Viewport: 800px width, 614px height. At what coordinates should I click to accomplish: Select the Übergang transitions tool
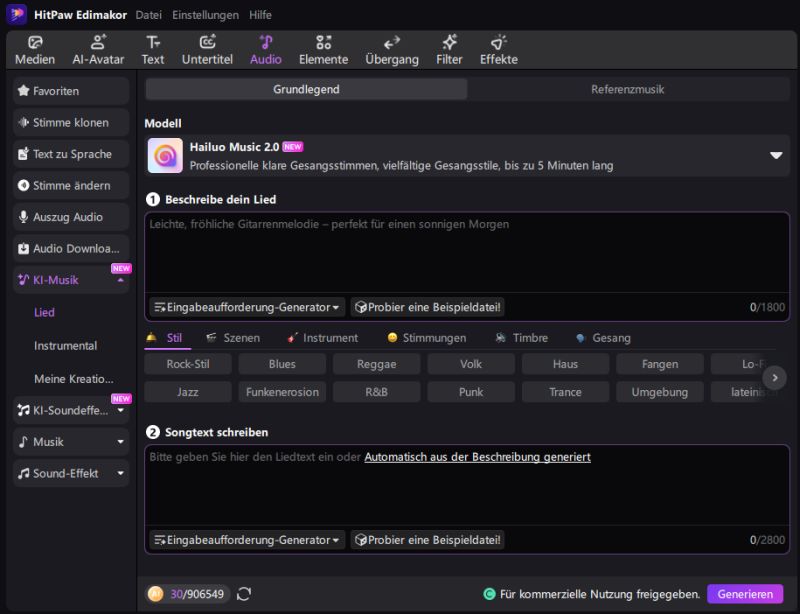392,50
